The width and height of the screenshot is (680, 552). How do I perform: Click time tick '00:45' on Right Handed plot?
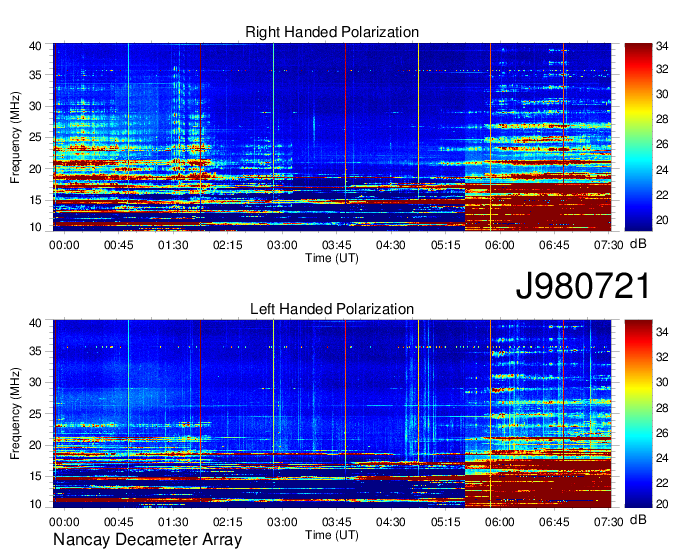119,245
